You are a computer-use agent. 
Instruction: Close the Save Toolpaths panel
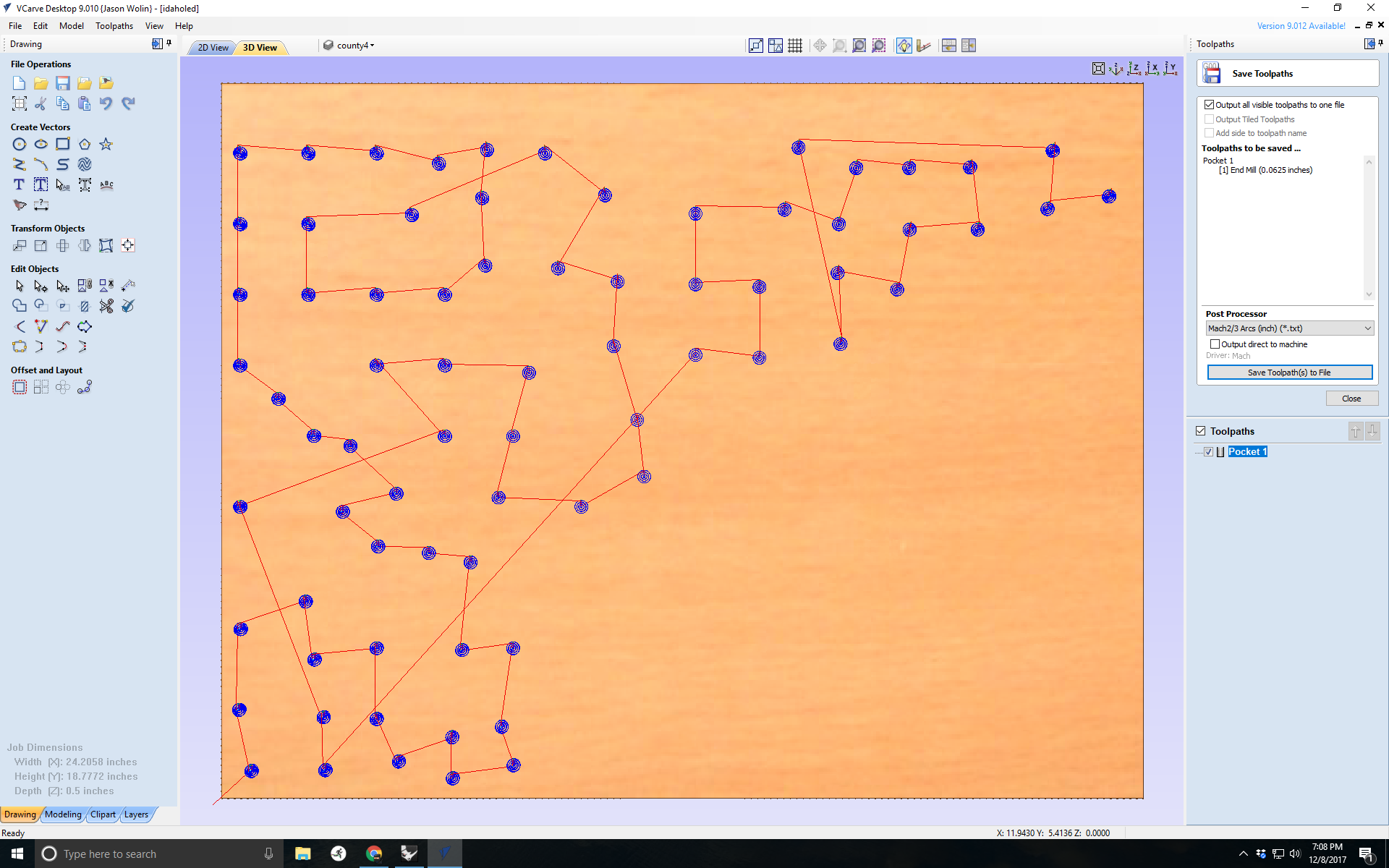pos(1351,398)
